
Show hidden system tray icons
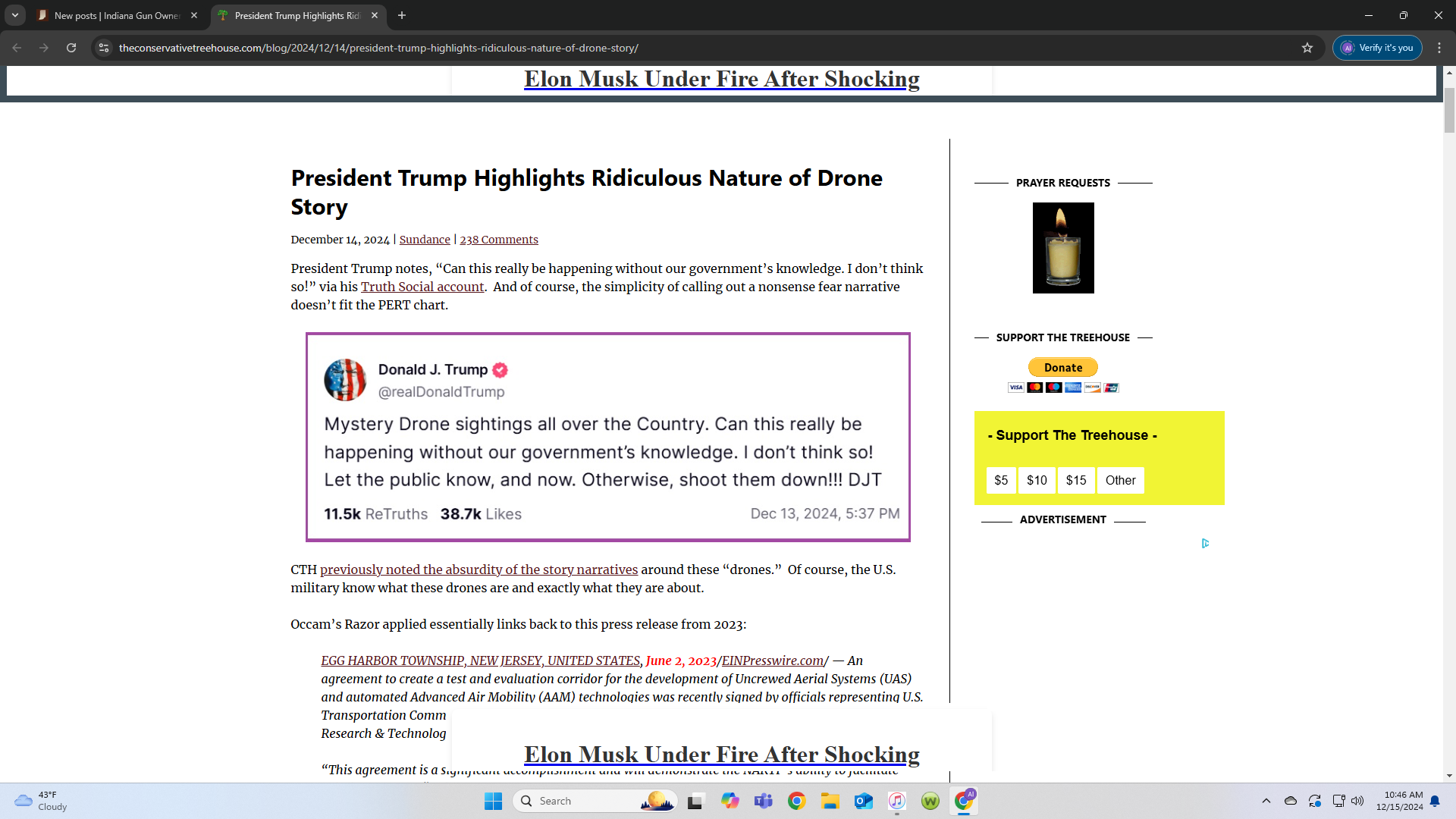tap(1266, 801)
